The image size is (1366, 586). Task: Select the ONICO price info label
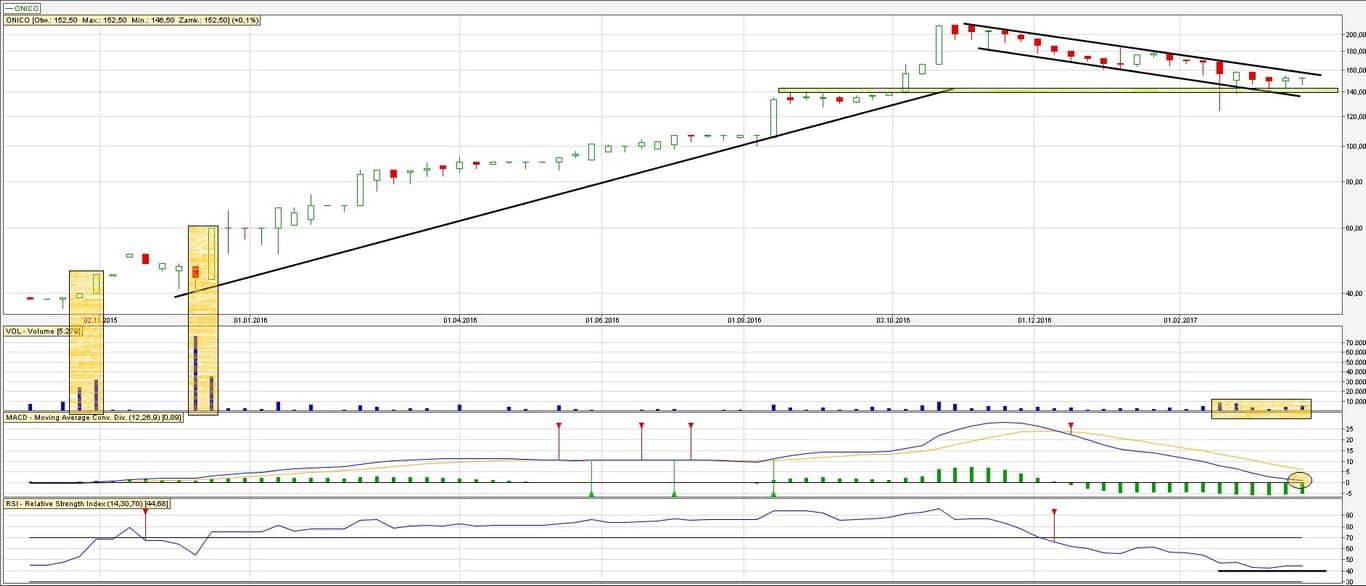pyautogui.click(x=132, y=20)
